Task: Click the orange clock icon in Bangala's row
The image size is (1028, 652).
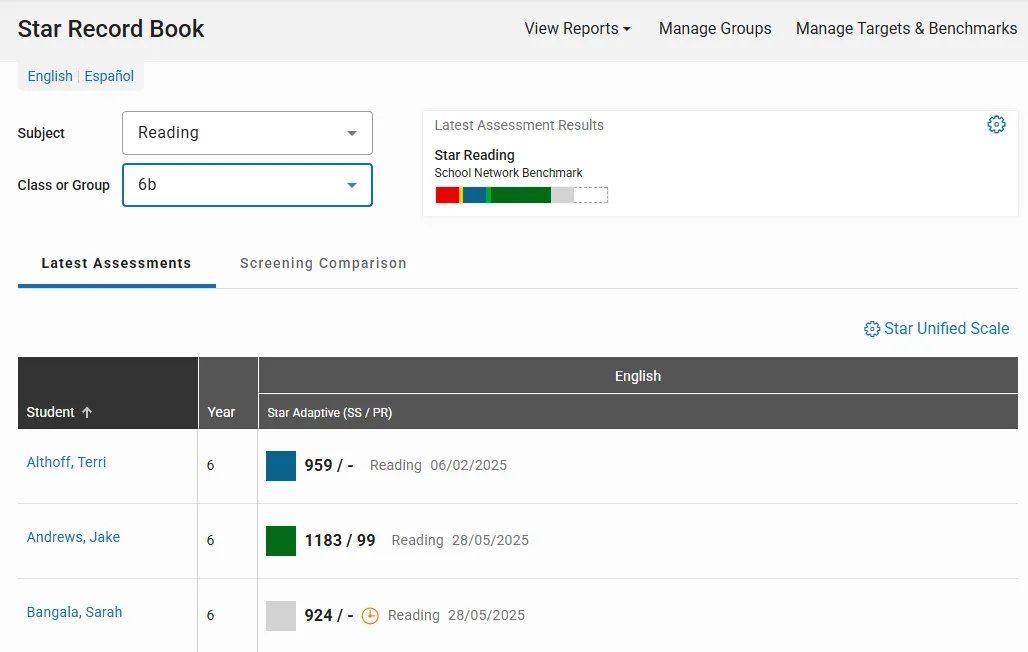Action: [x=370, y=615]
